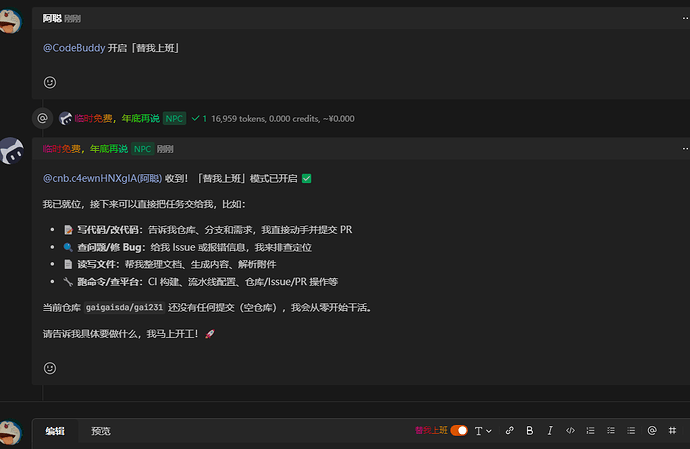This screenshot has width=690, height=449.
Task: Click the small bot avatar in the token row
Action: 65,118
